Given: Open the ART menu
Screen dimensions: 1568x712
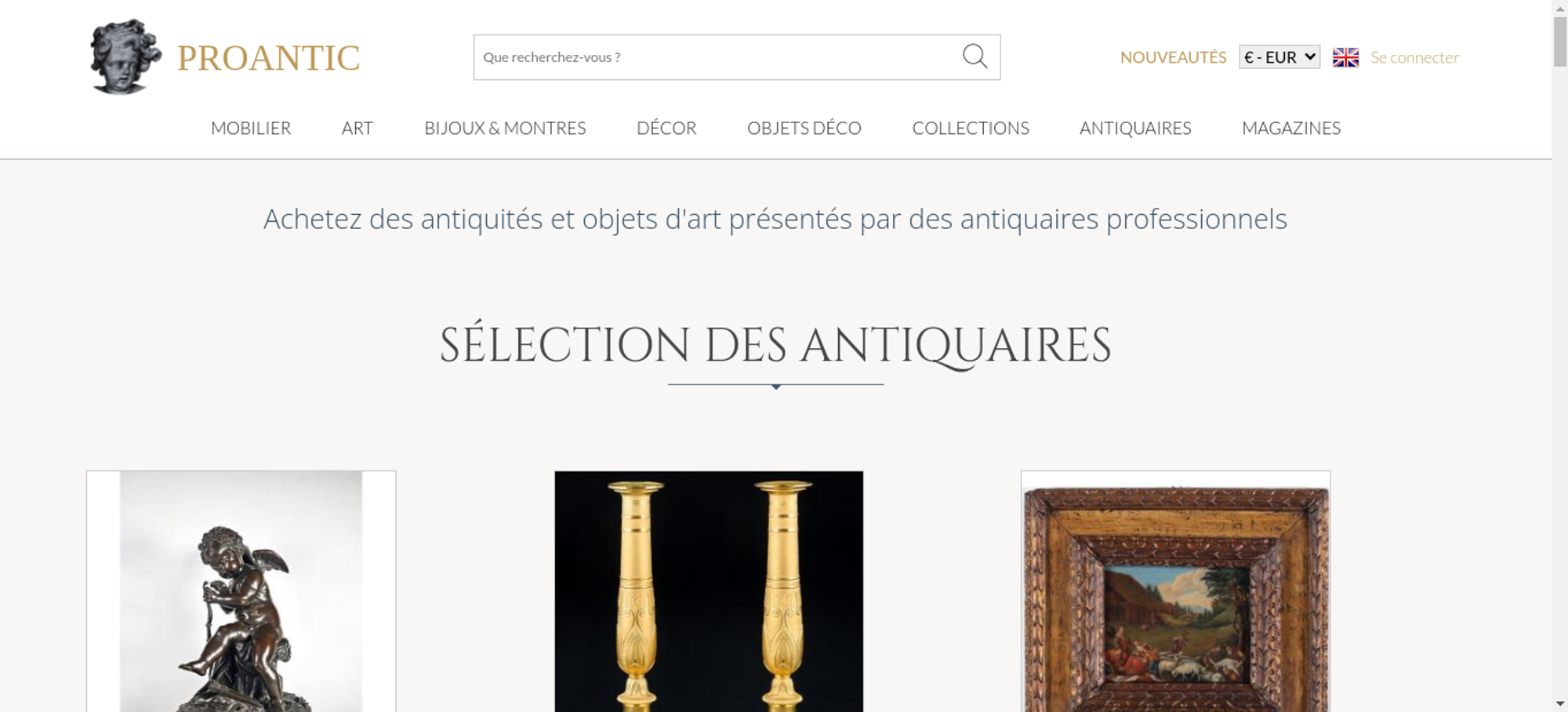Looking at the screenshot, I should point(358,128).
